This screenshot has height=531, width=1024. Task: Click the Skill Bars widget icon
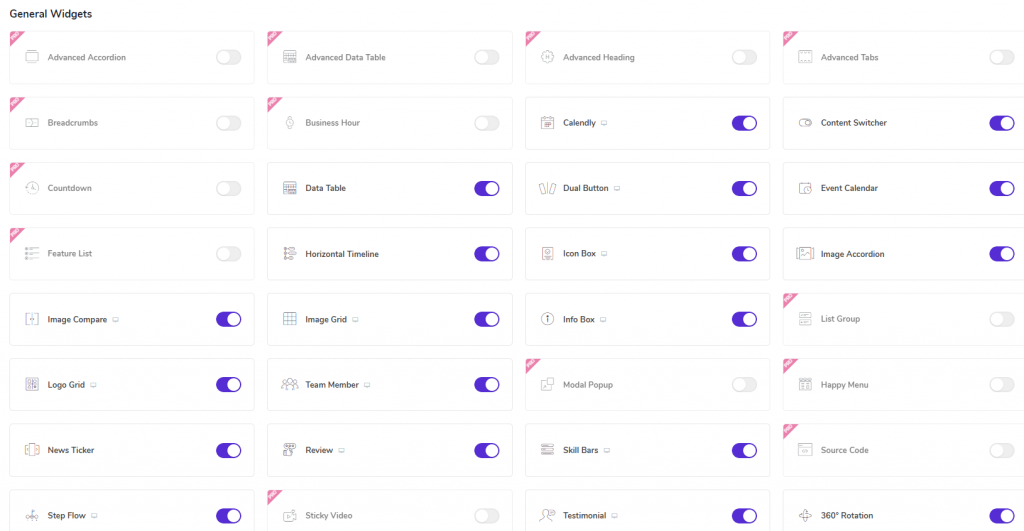click(547, 450)
